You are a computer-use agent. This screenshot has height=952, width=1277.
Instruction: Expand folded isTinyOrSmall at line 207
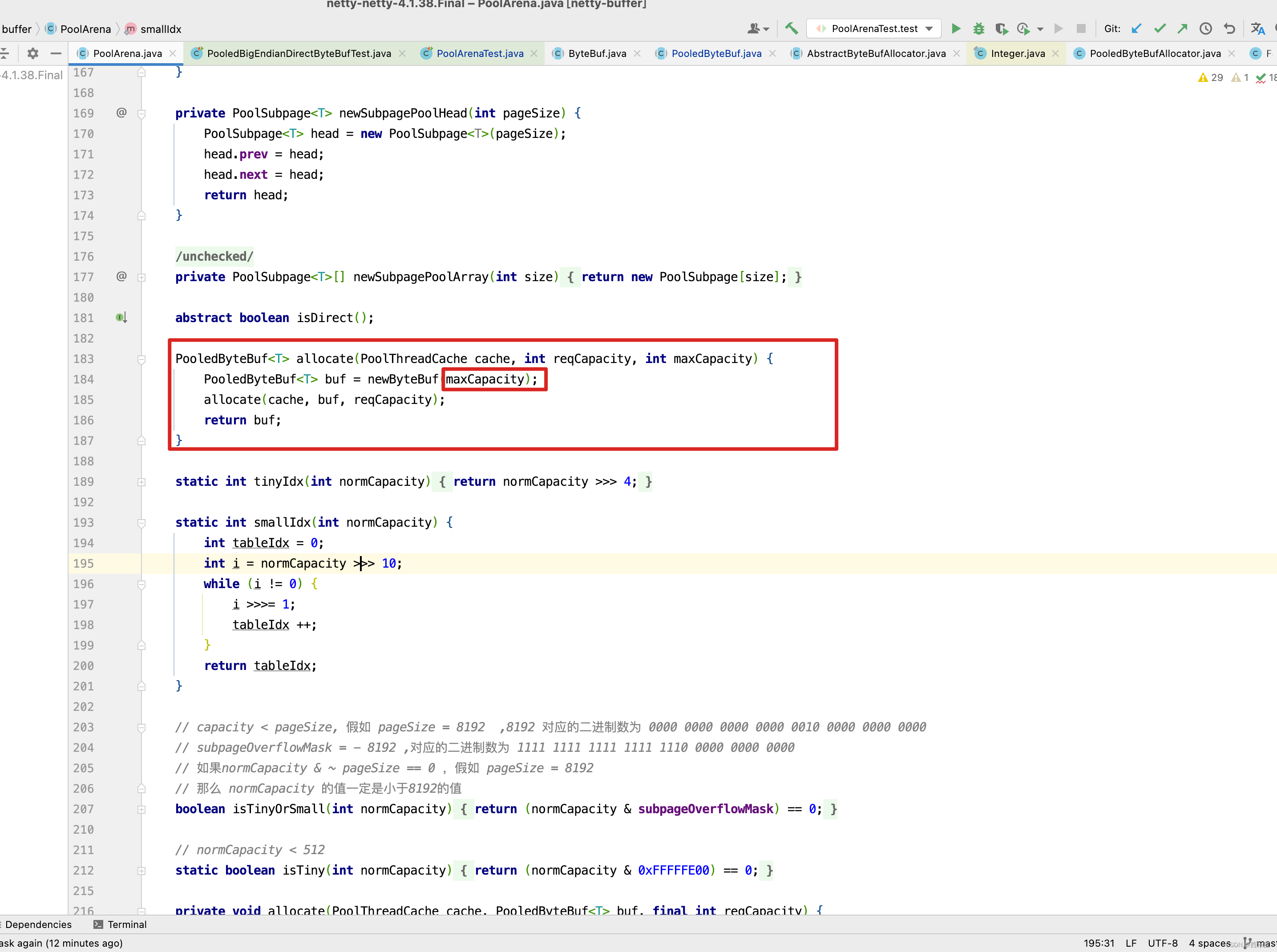(x=141, y=809)
